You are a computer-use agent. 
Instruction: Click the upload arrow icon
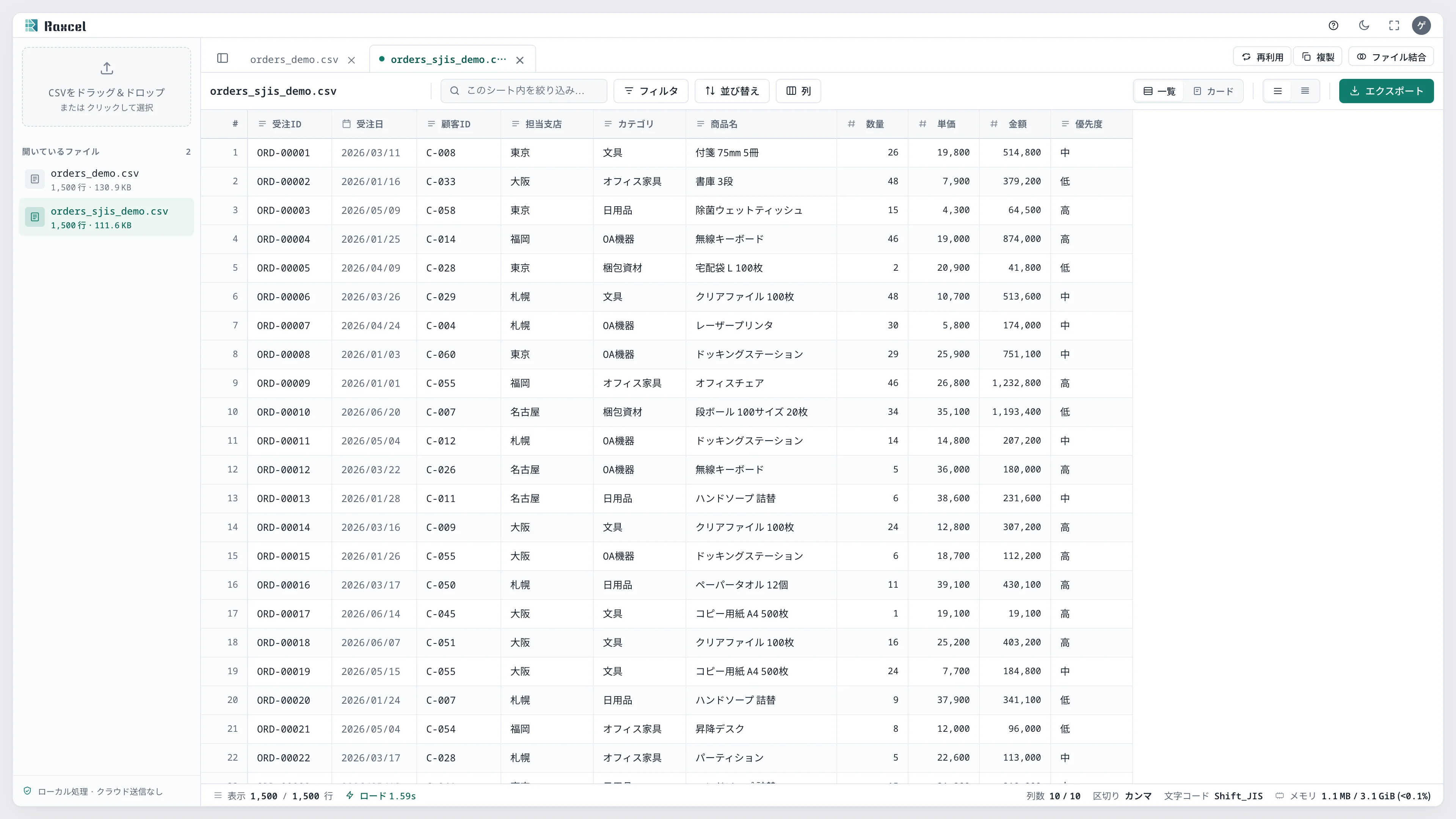[107, 68]
